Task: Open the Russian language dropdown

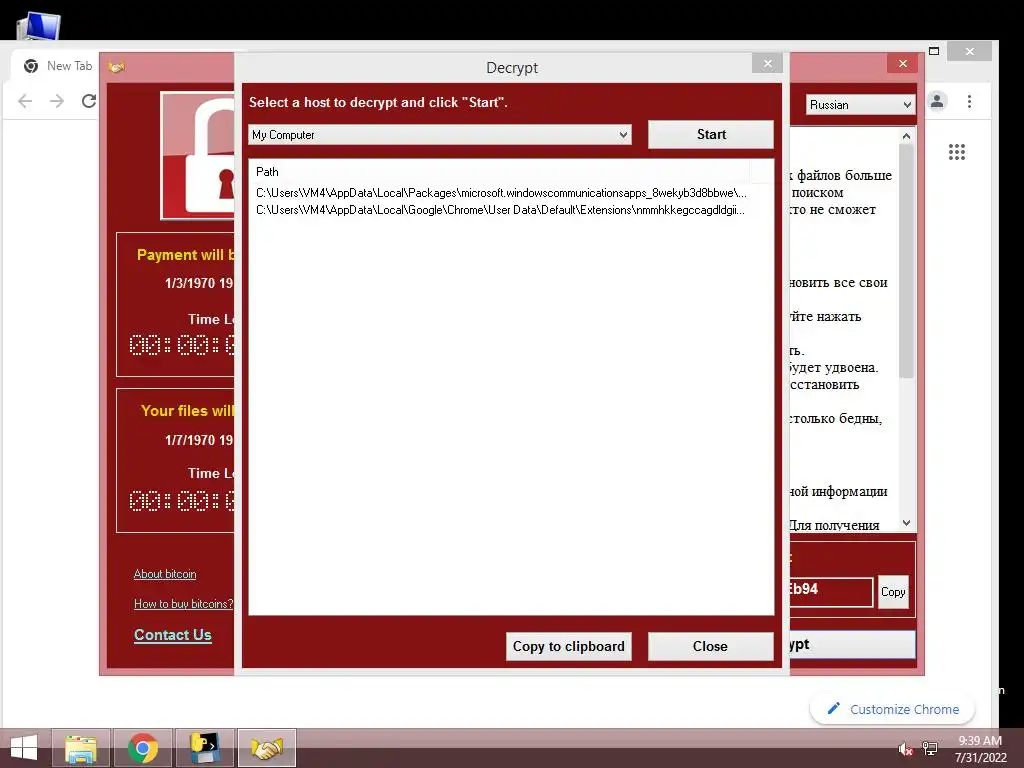Action: (x=860, y=104)
